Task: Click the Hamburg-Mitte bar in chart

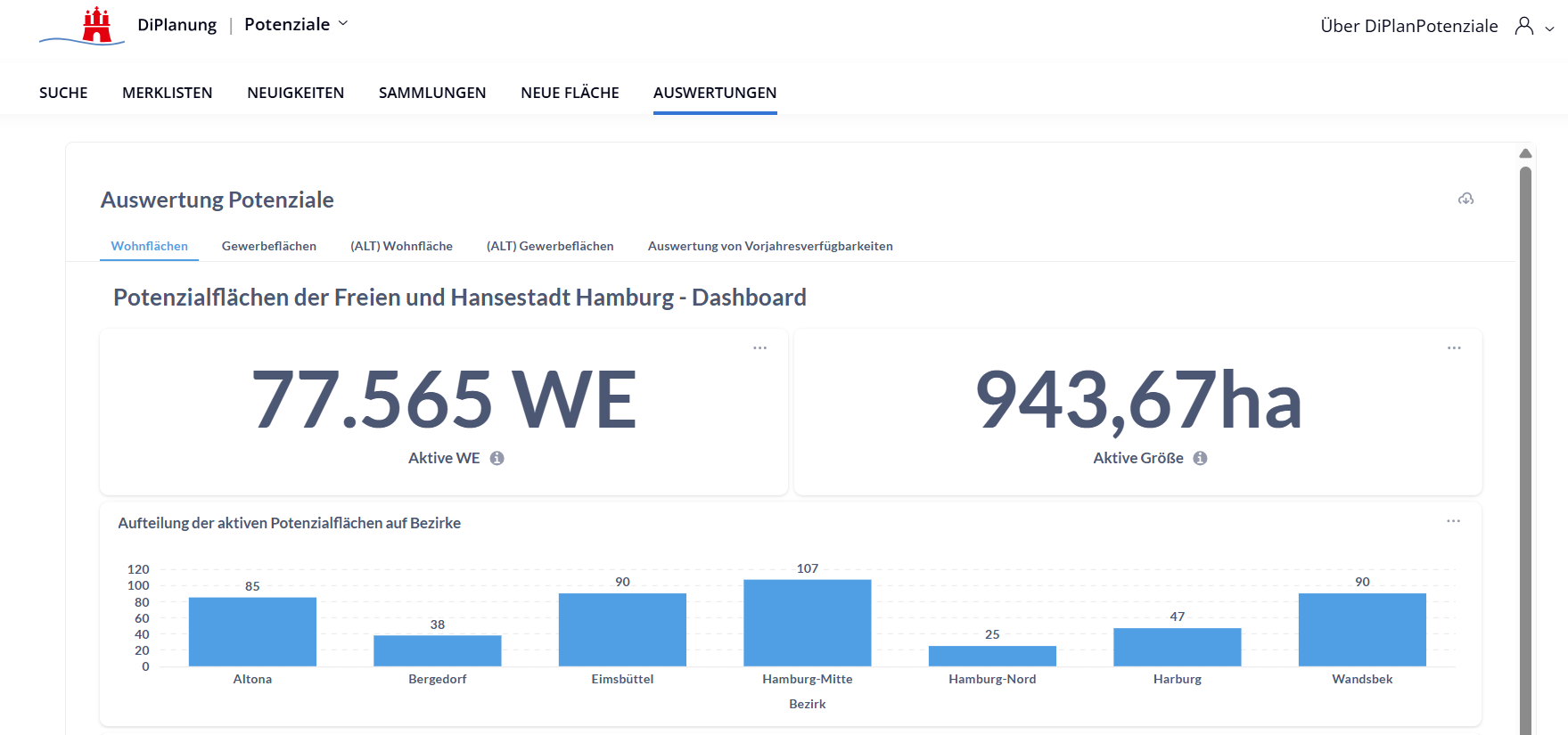Action: pyautogui.click(x=807, y=623)
